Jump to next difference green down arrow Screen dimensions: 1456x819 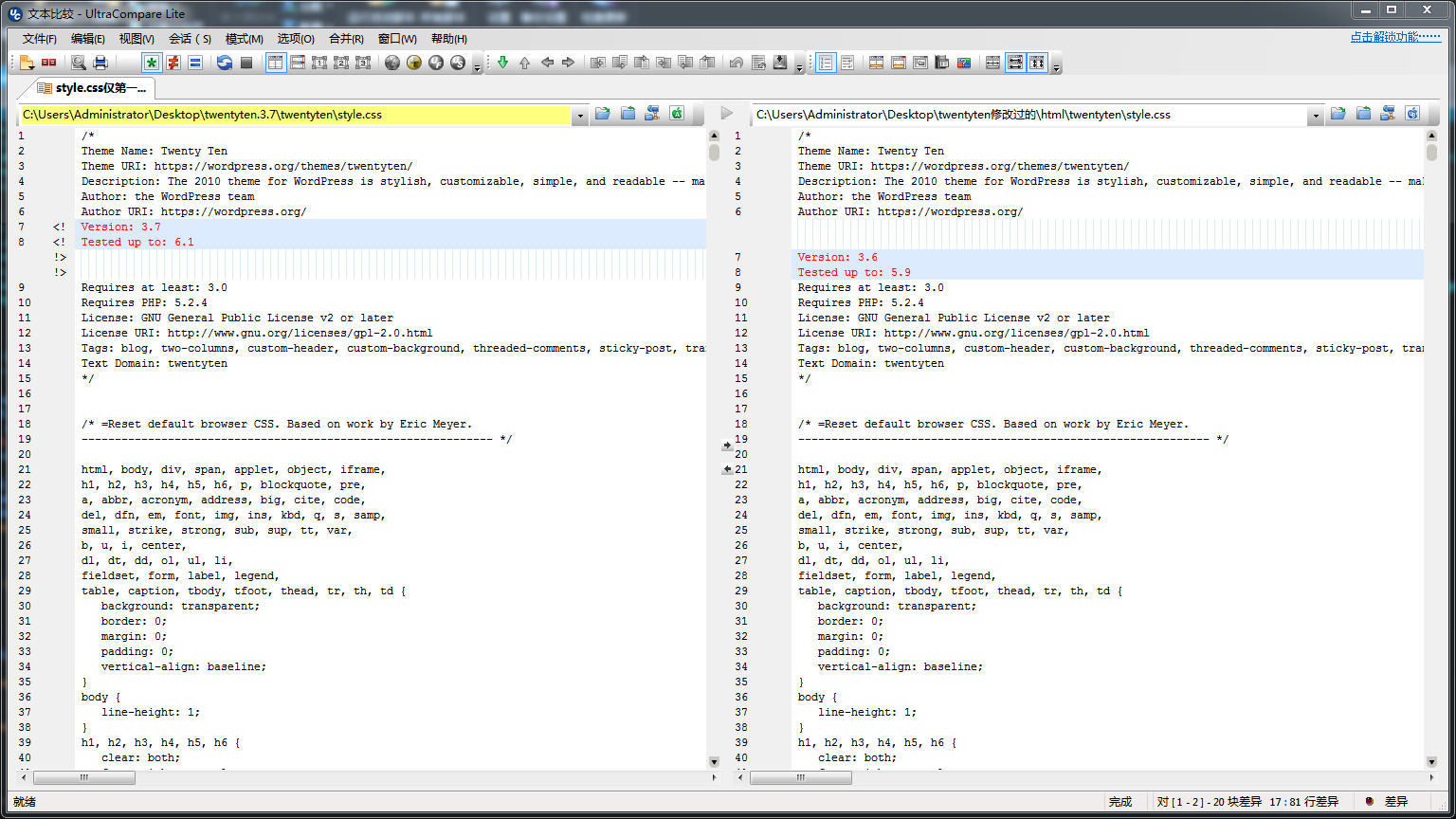(x=502, y=63)
